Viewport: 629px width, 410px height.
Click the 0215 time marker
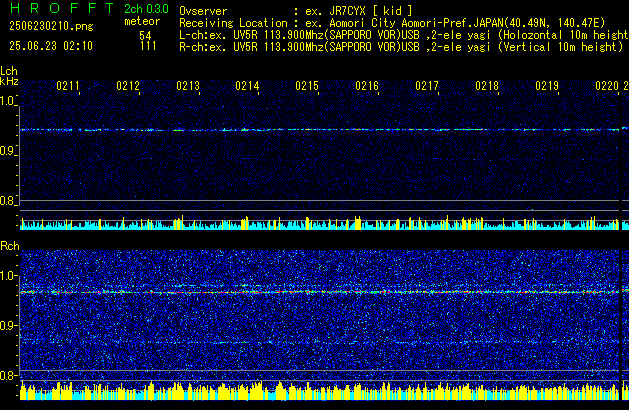pos(307,86)
